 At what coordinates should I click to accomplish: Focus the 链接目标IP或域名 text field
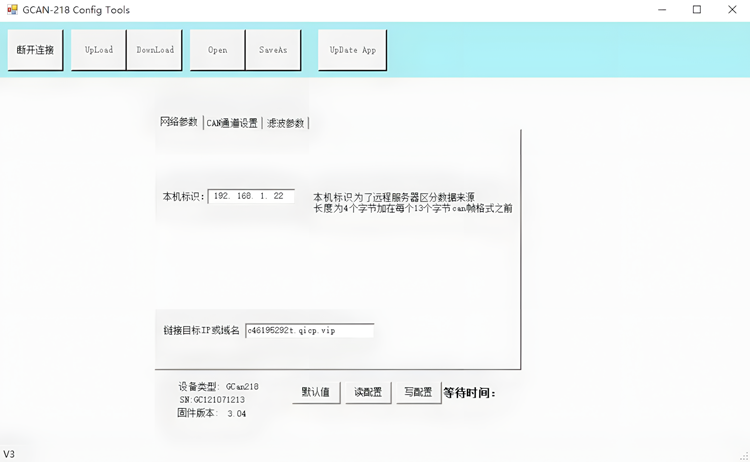point(309,330)
